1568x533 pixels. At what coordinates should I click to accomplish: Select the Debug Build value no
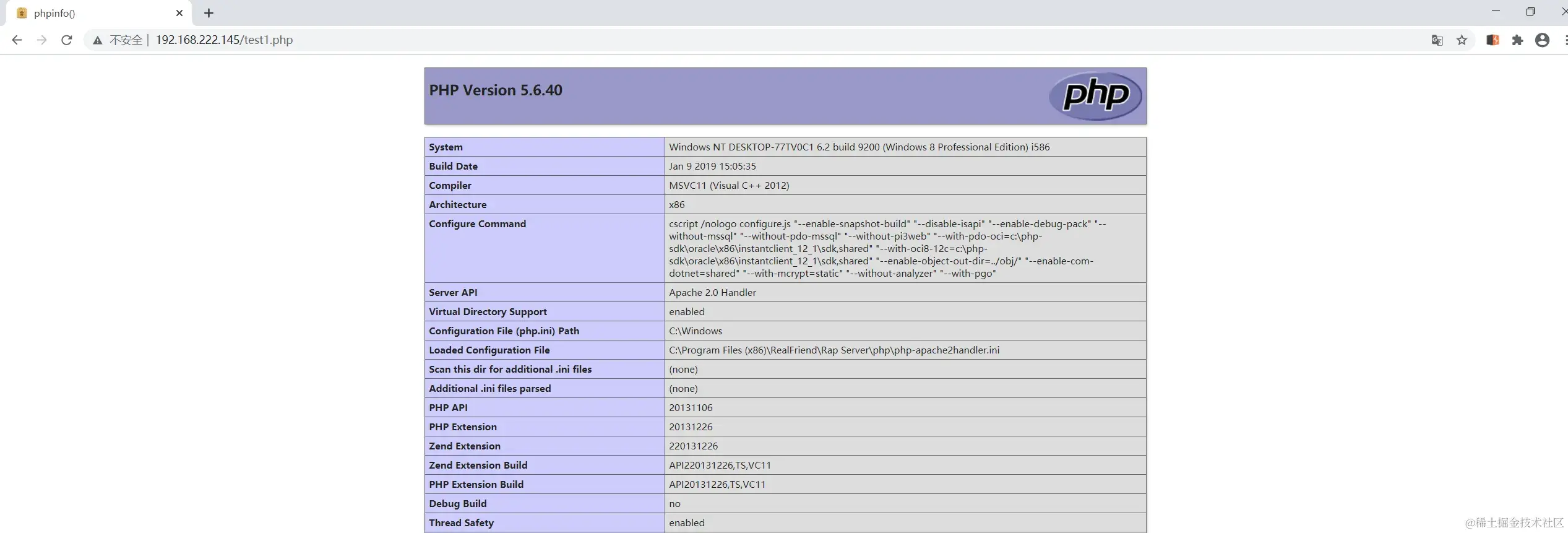tap(674, 504)
